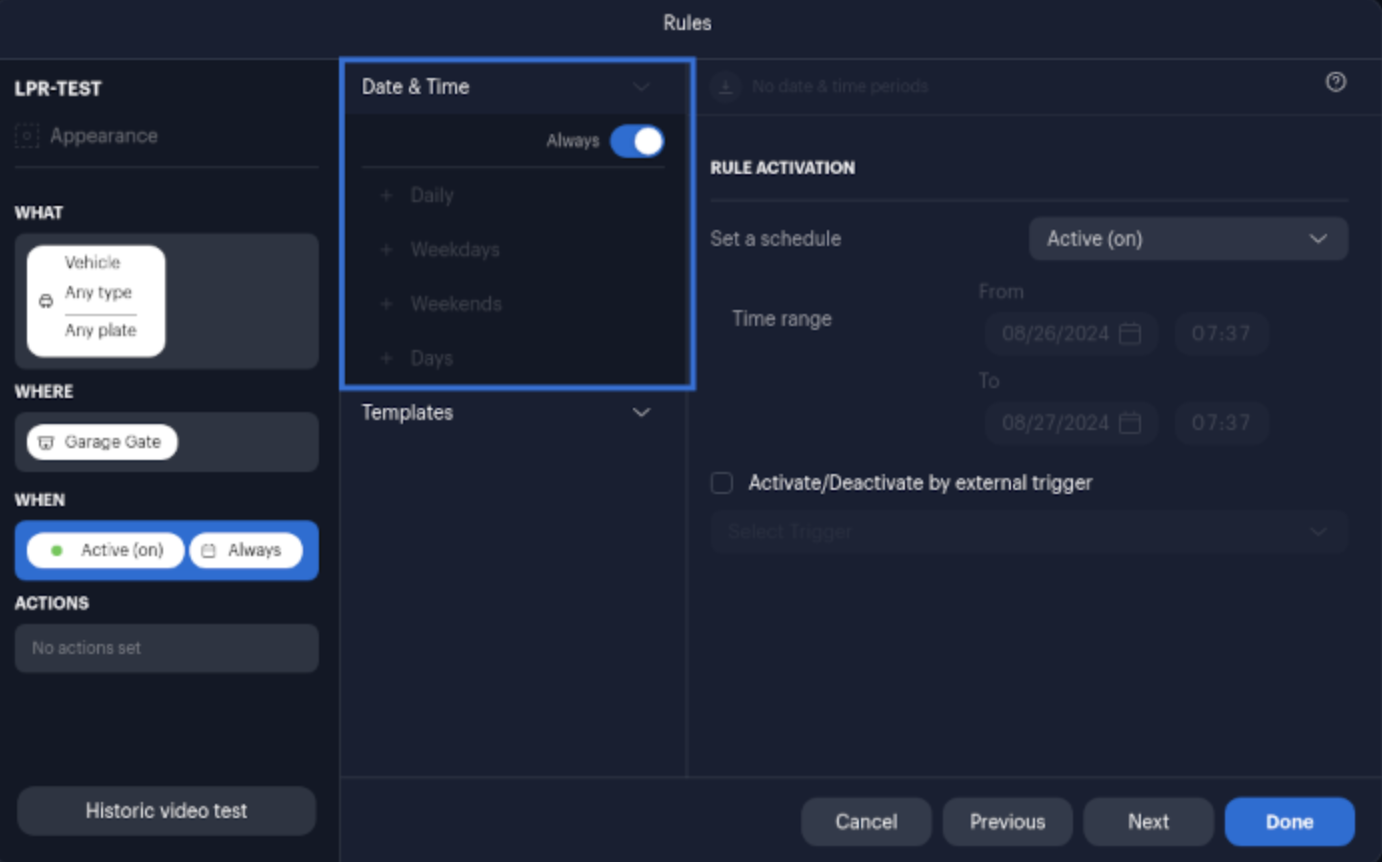This screenshot has height=862, width=1382.
Task: Click the gate icon beside Garage Gate
Action: (x=46, y=442)
